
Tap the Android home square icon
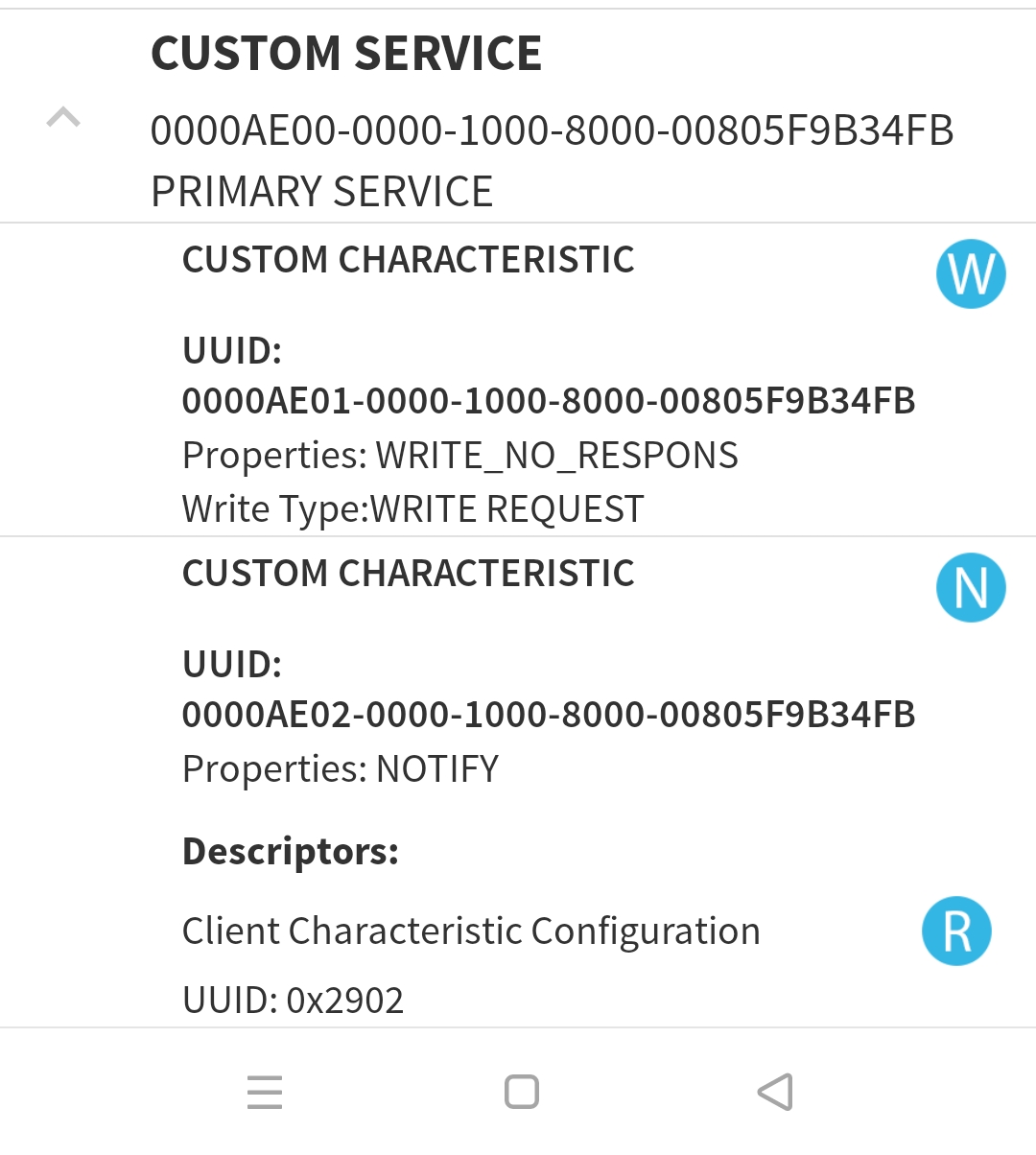coord(522,1092)
